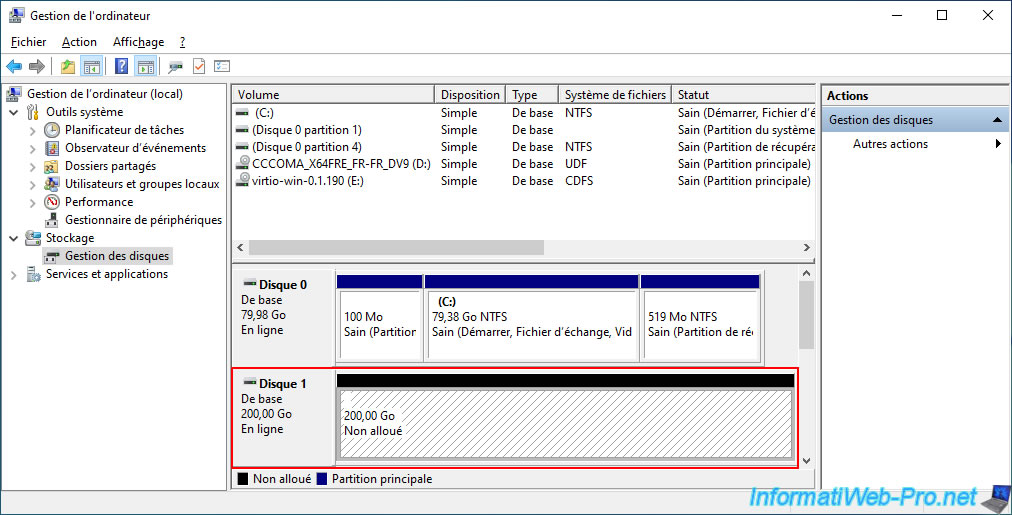This screenshot has height=515, width=1012.
Task: Toggle the show/hide Action pane button
Action: click(146, 66)
